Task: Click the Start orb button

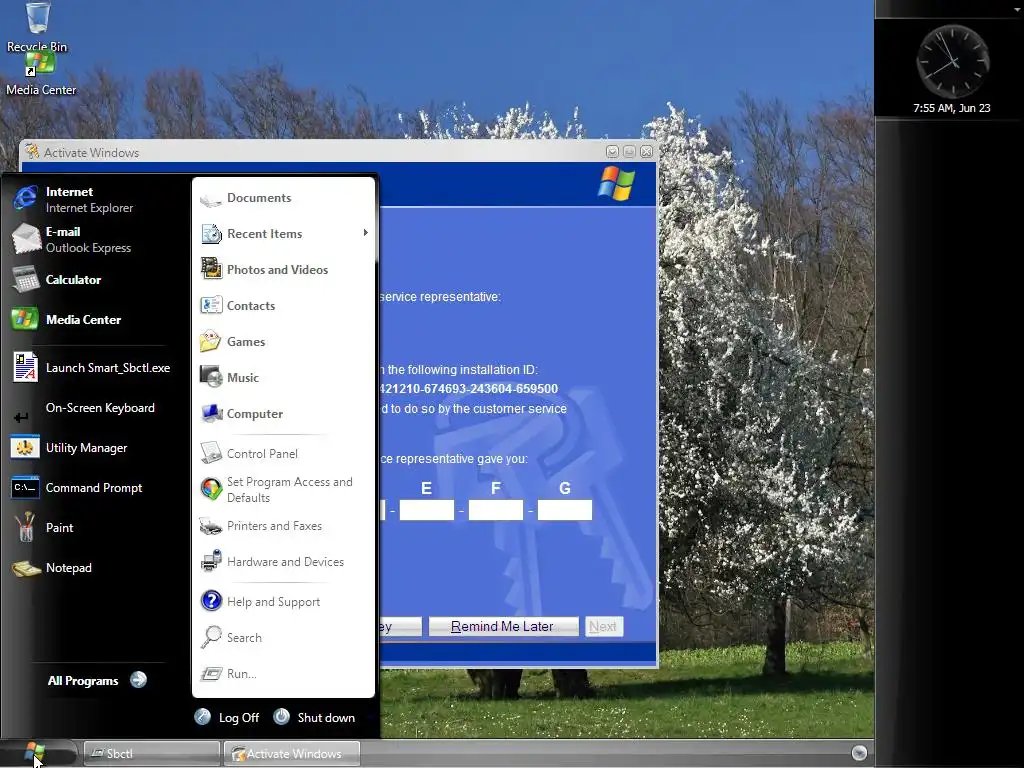Action: click(x=35, y=753)
